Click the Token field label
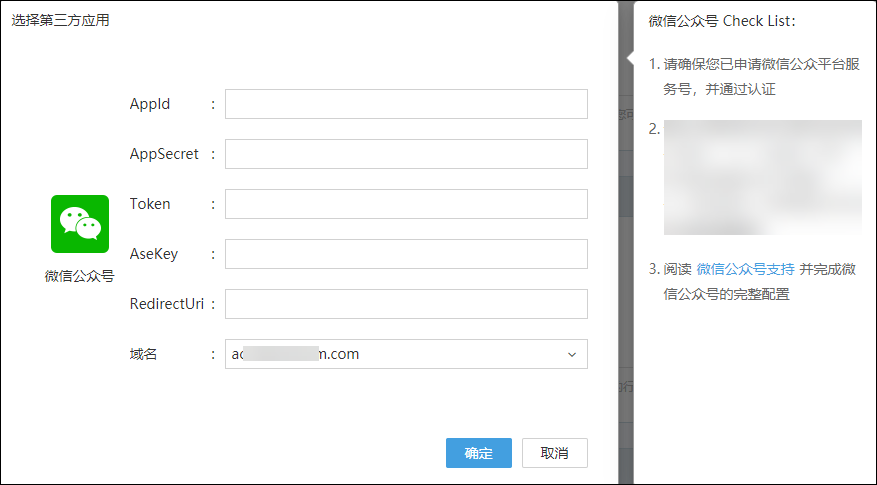The height and width of the screenshot is (485, 877). point(150,204)
